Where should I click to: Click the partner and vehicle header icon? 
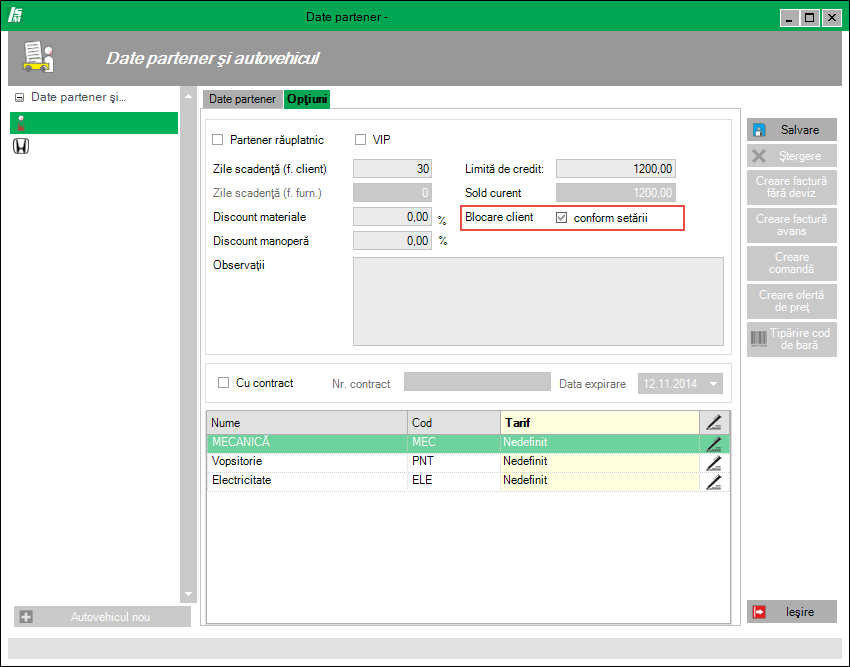coord(38,57)
